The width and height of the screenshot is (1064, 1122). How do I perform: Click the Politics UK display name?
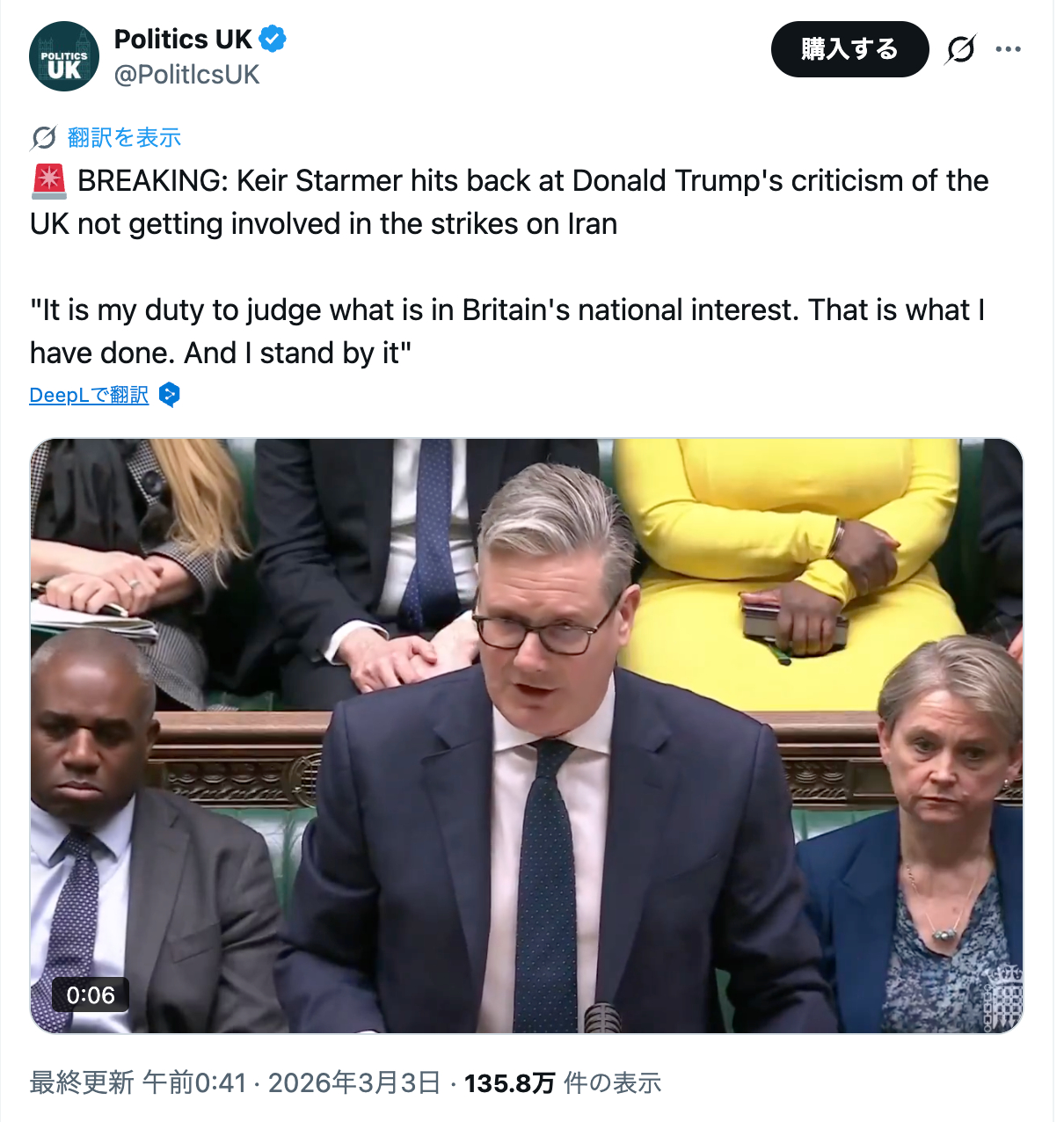pos(183,40)
